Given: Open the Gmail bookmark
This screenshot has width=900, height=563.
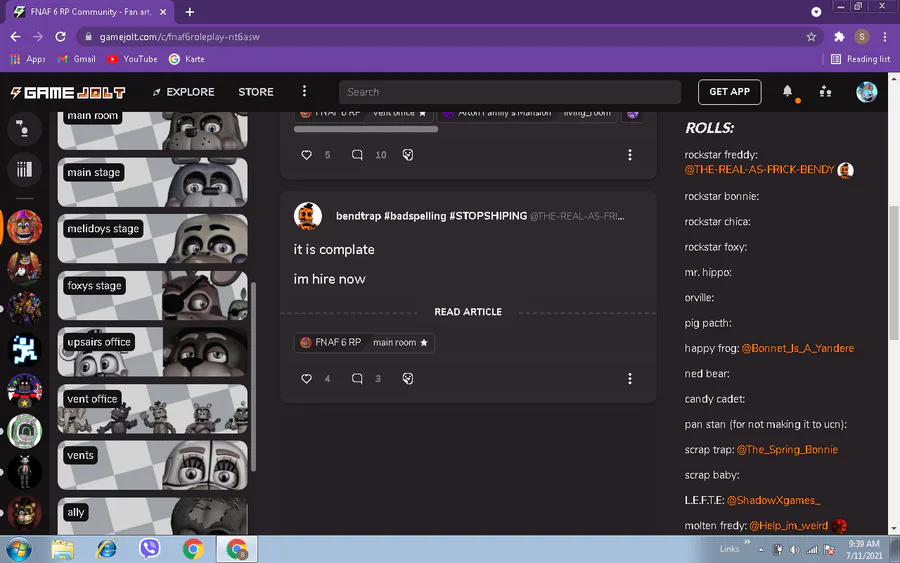Looking at the screenshot, I should [76, 59].
